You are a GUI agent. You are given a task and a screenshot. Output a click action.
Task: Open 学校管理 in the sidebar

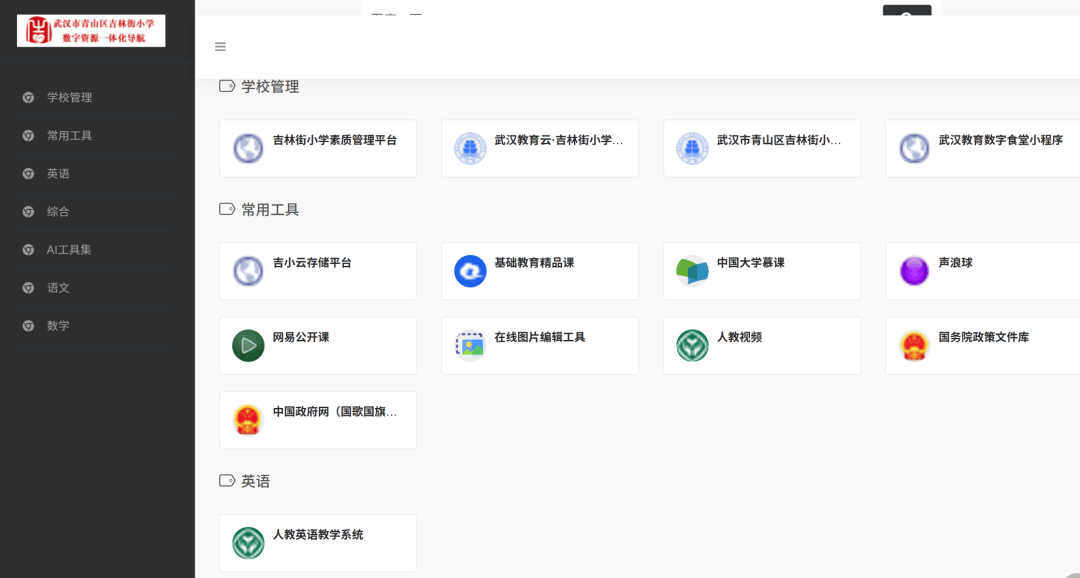coord(70,98)
